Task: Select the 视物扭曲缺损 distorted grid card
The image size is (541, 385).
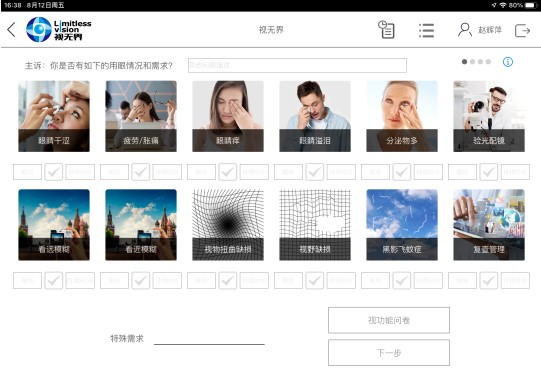Action: 228,225
